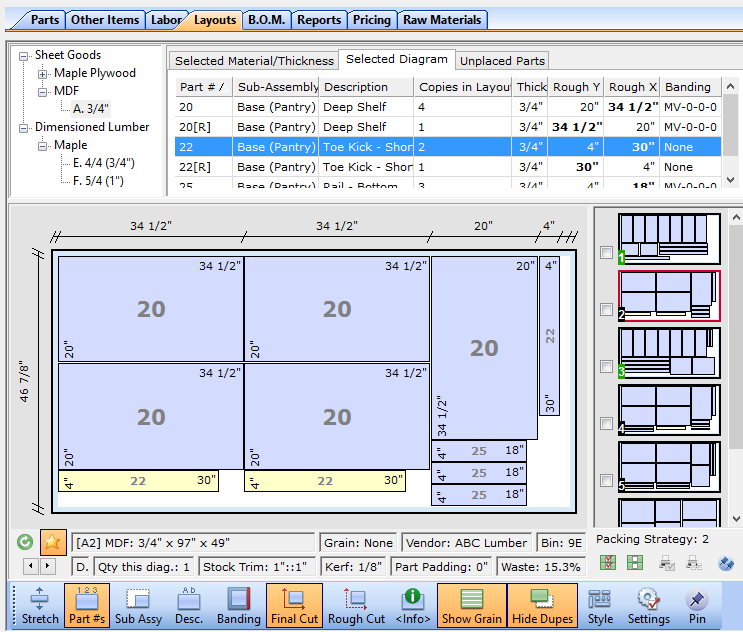The height and width of the screenshot is (632, 743).
Task: Switch to the Labor tab
Action: [x=166, y=20]
